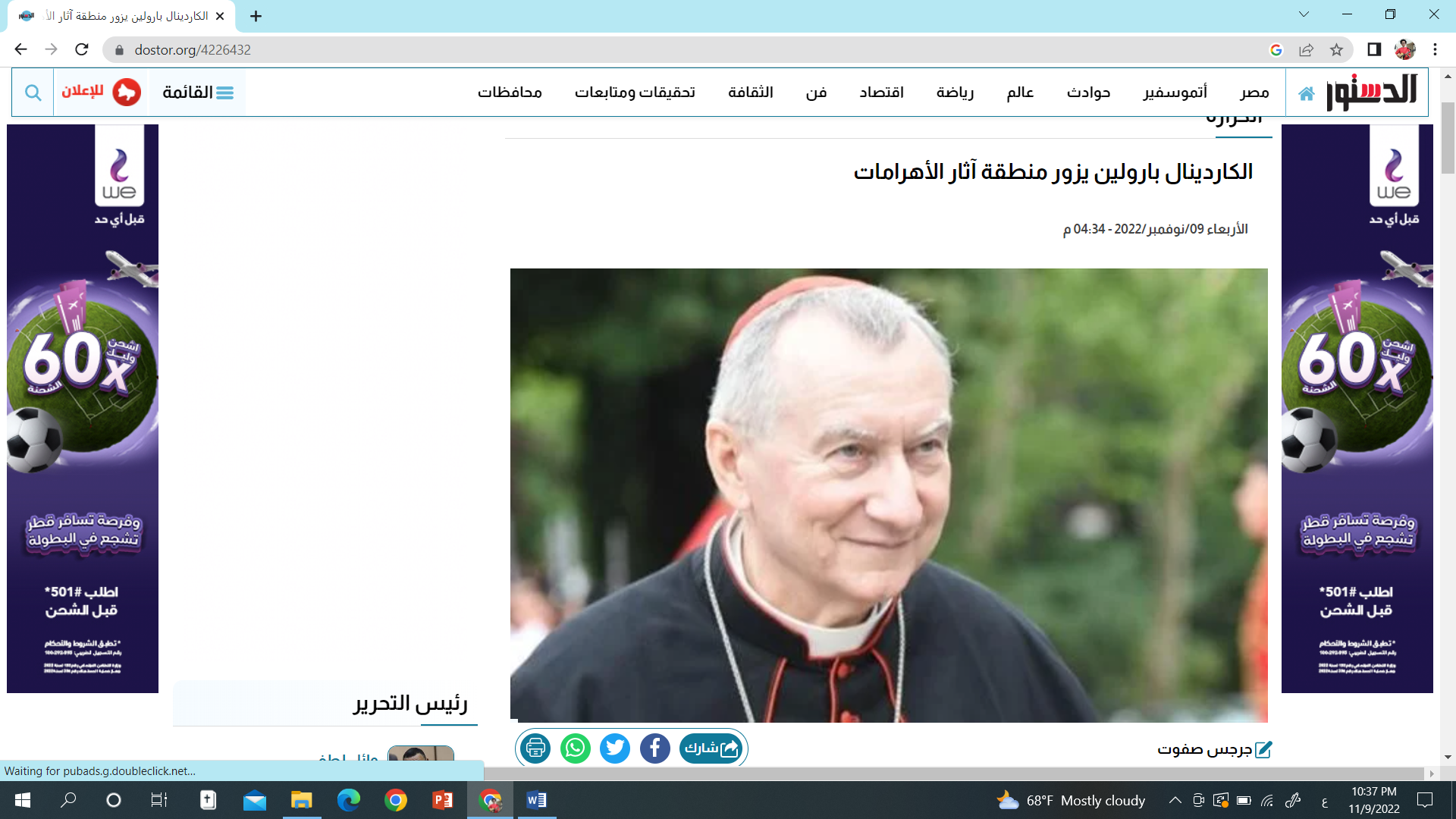Close the current article tab
The width and height of the screenshot is (1456, 819).
click(x=220, y=16)
